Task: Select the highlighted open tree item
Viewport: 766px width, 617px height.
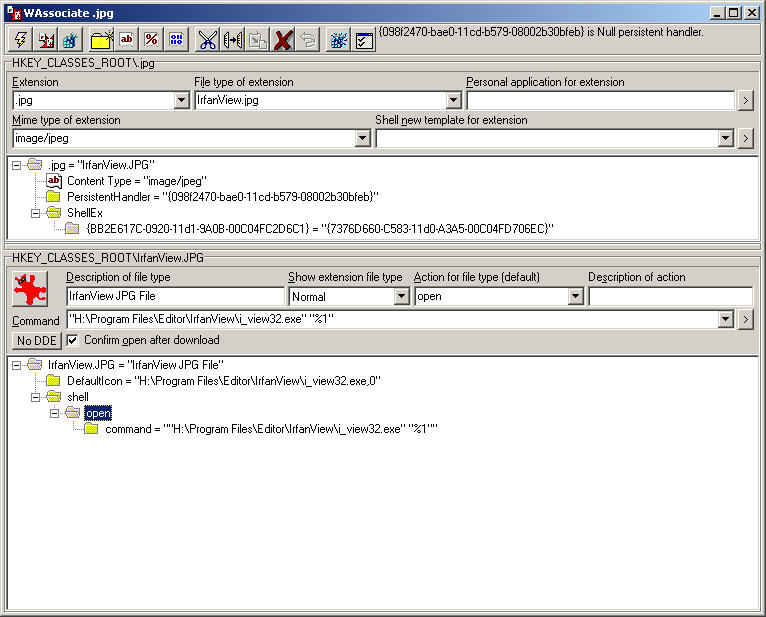Action: 98,413
